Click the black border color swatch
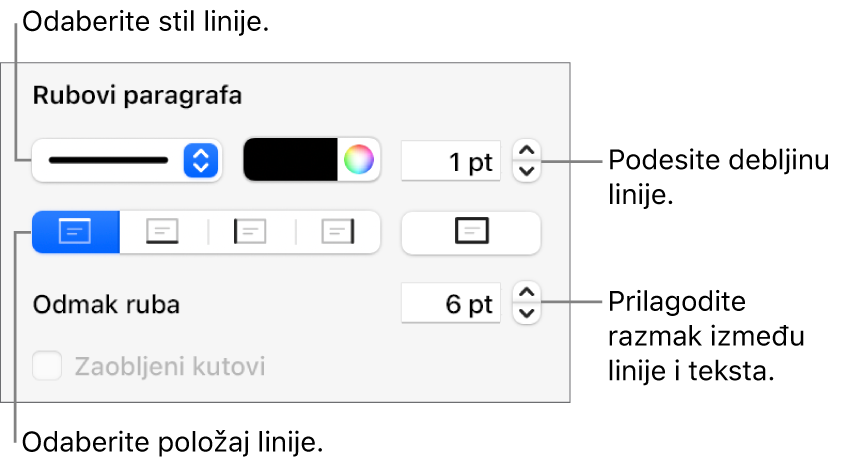The width and height of the screenshot is (844, 467). 291,159
